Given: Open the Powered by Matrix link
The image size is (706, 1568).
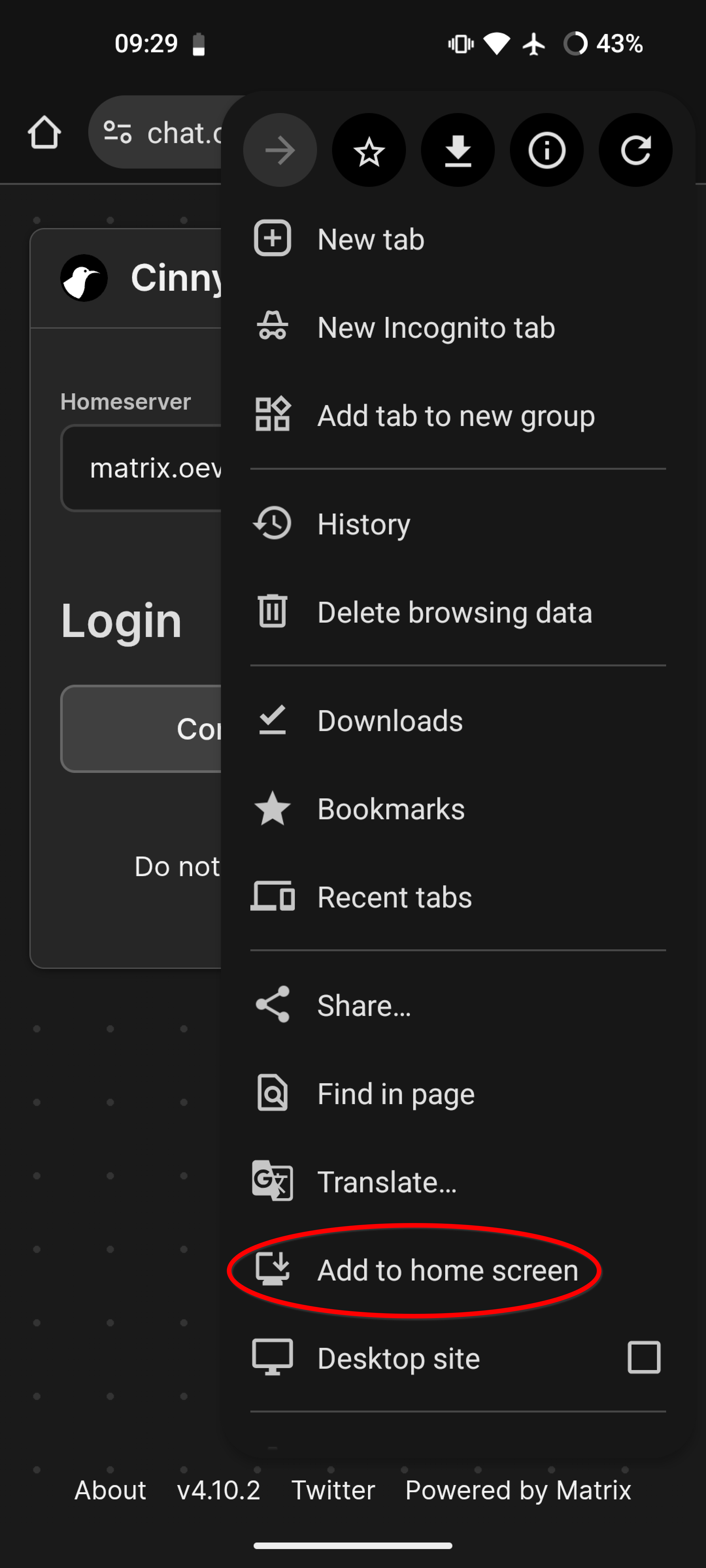Looking at the screenshot, I should 518,1490.
